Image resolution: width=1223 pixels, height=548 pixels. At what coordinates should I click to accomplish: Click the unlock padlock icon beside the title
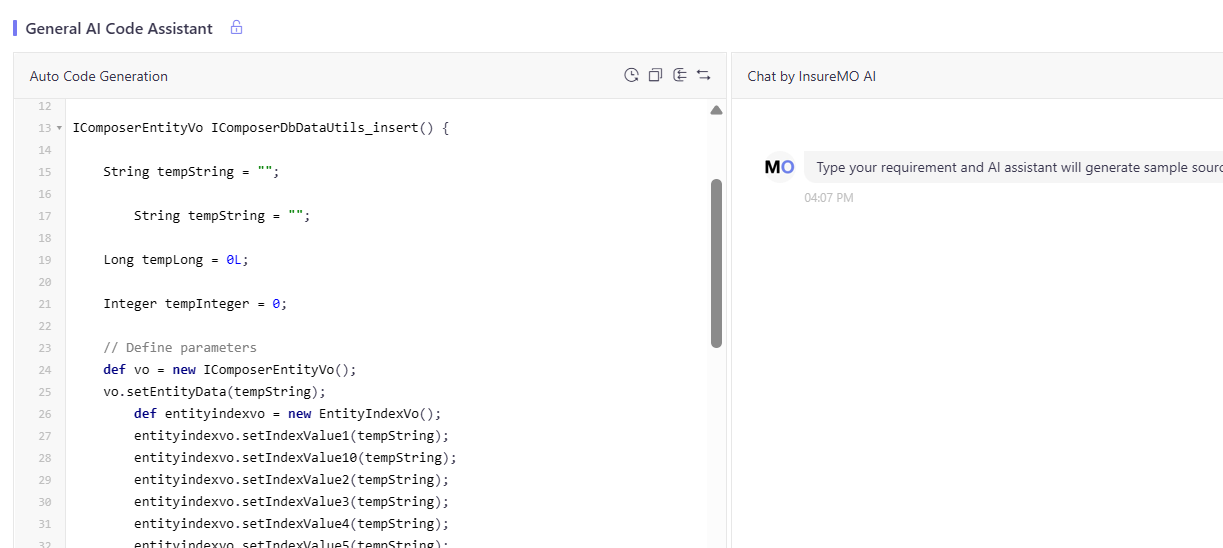(236, 28)
